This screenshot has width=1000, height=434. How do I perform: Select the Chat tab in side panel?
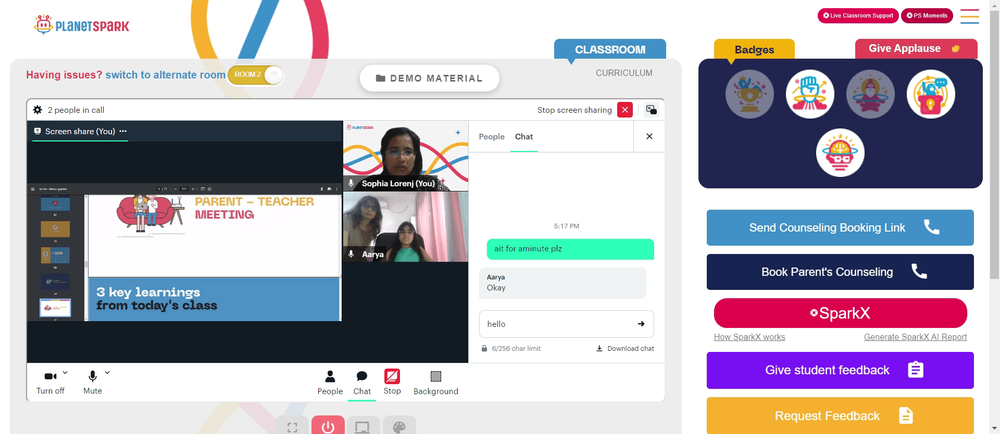pos(524,136)
